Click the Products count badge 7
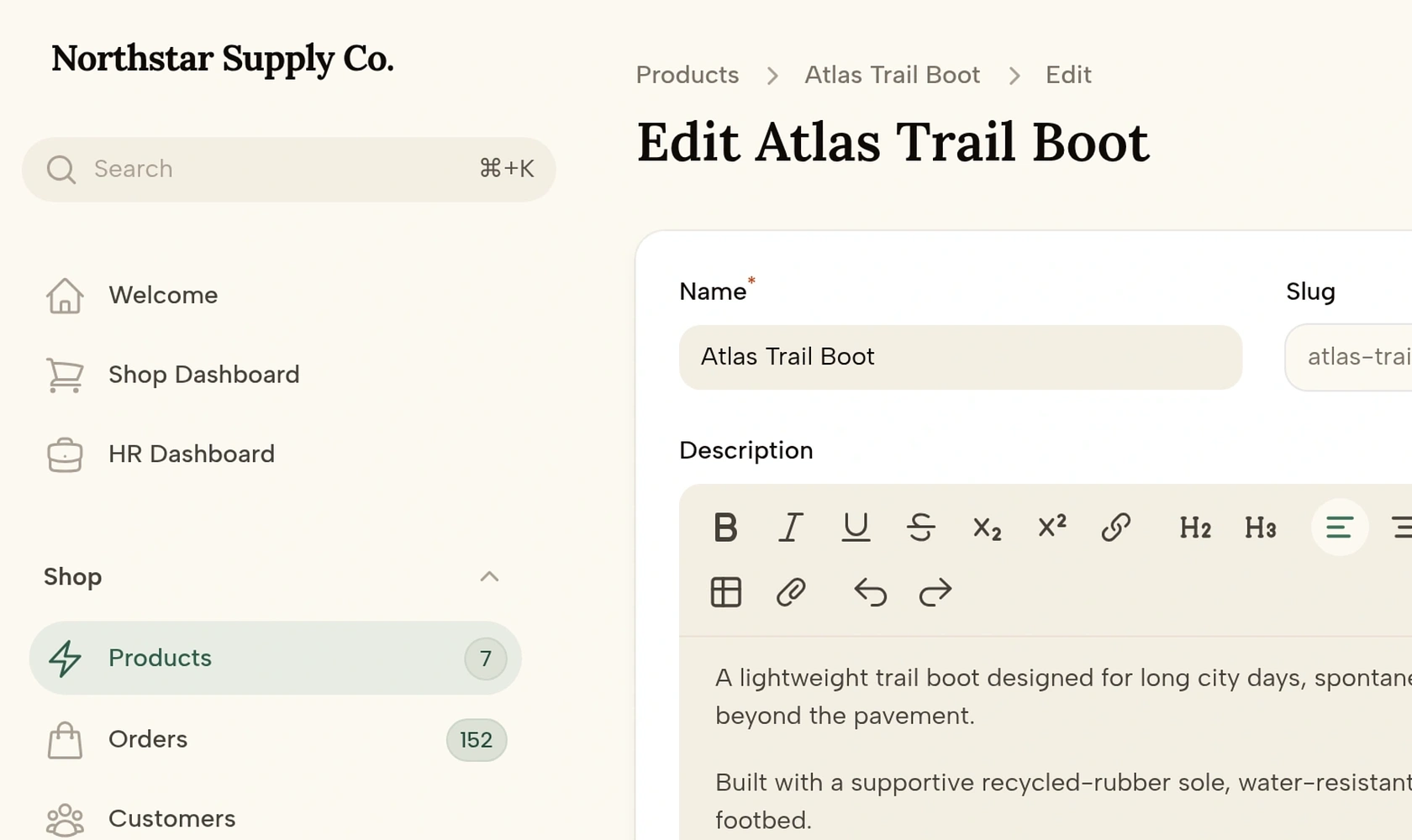1412x840 pixels. (486, 659)
